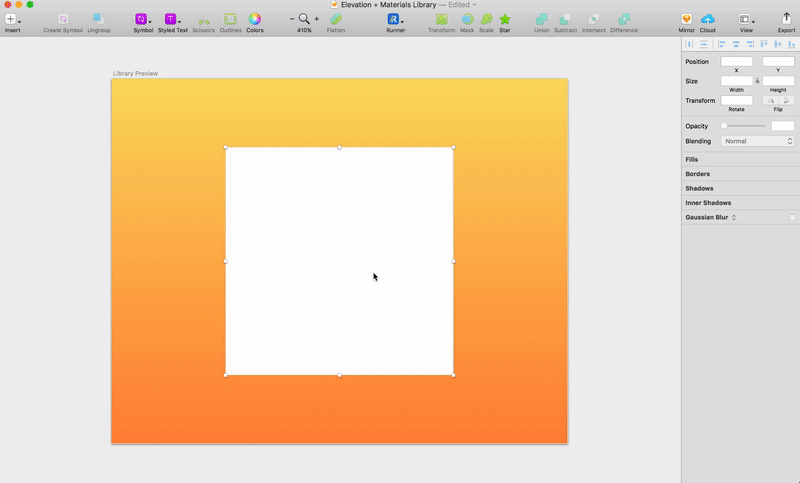800x483 pixels.
Task: Click the Export toolbar icon
Action: (x=786, y=19)
